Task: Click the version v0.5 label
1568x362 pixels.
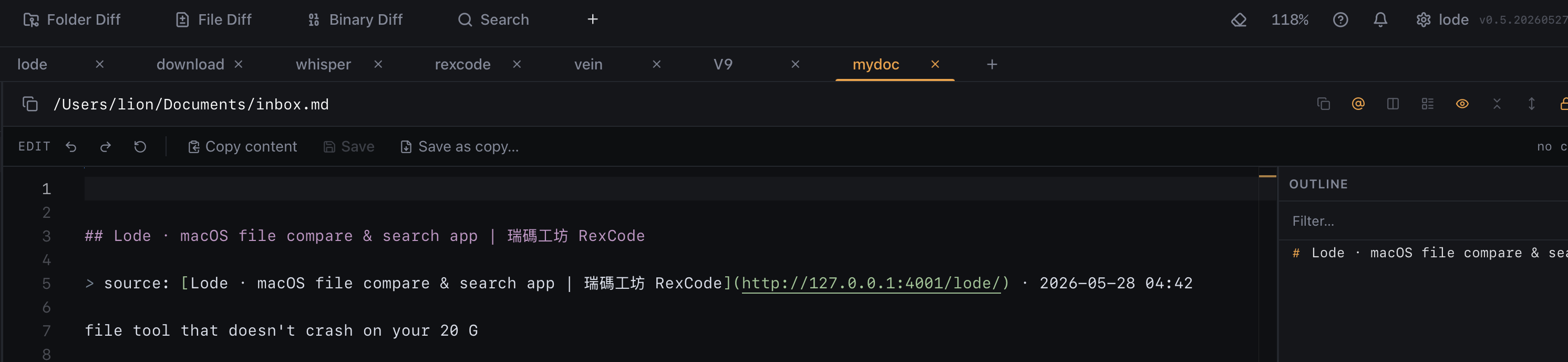Action: coord(1523,20)
